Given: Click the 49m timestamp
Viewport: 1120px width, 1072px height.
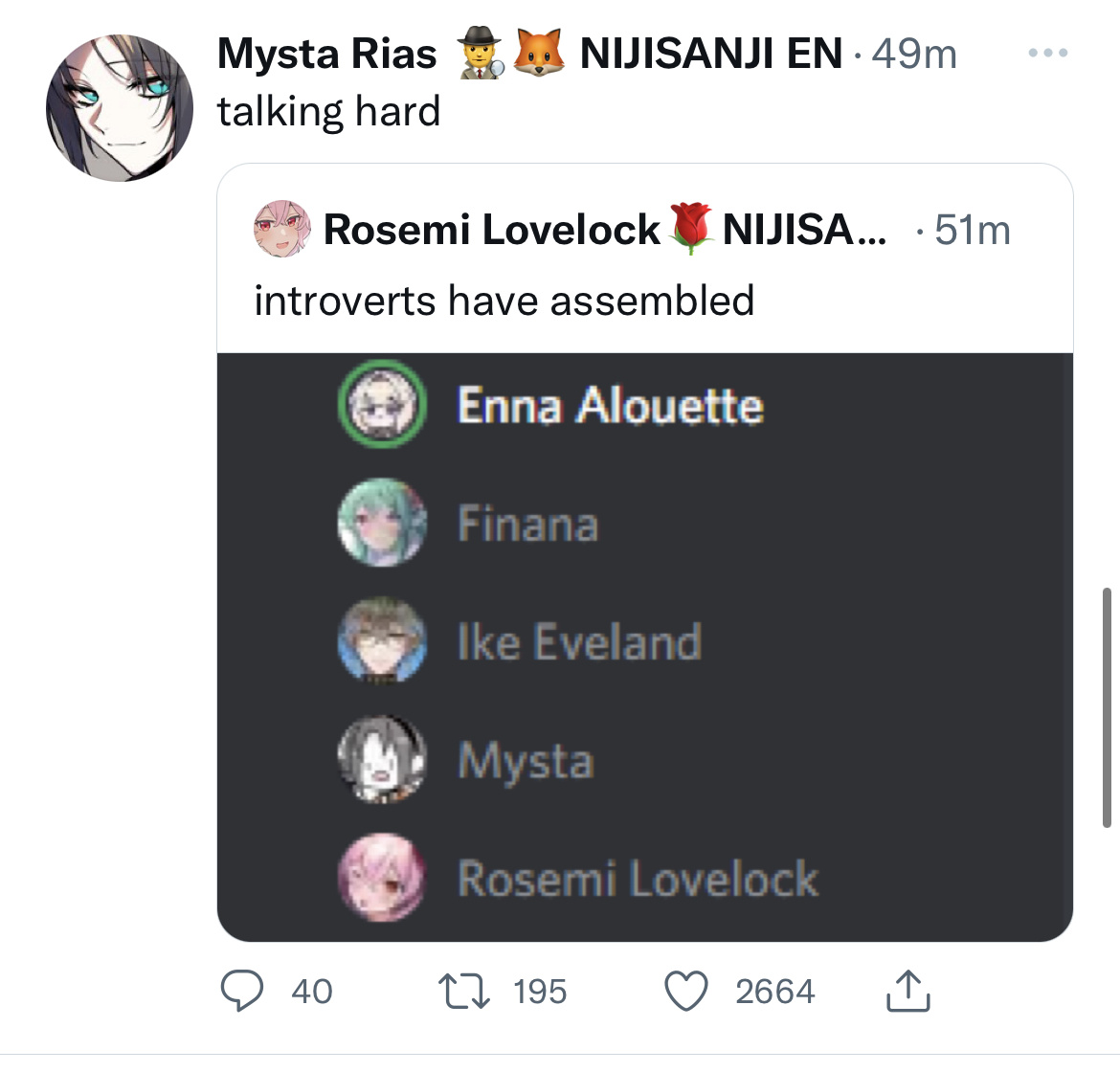Looking at the screenshot, I should pyautogui.click(x=913, y=54).
